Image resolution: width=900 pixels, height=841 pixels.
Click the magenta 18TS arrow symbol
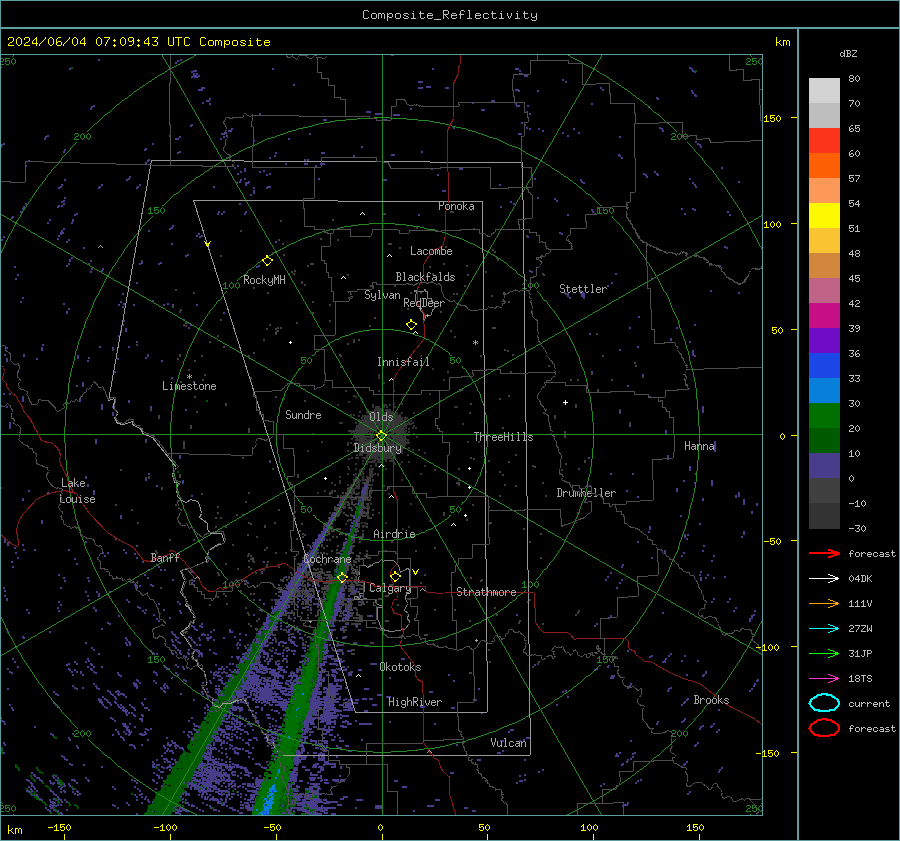[824, 679]
